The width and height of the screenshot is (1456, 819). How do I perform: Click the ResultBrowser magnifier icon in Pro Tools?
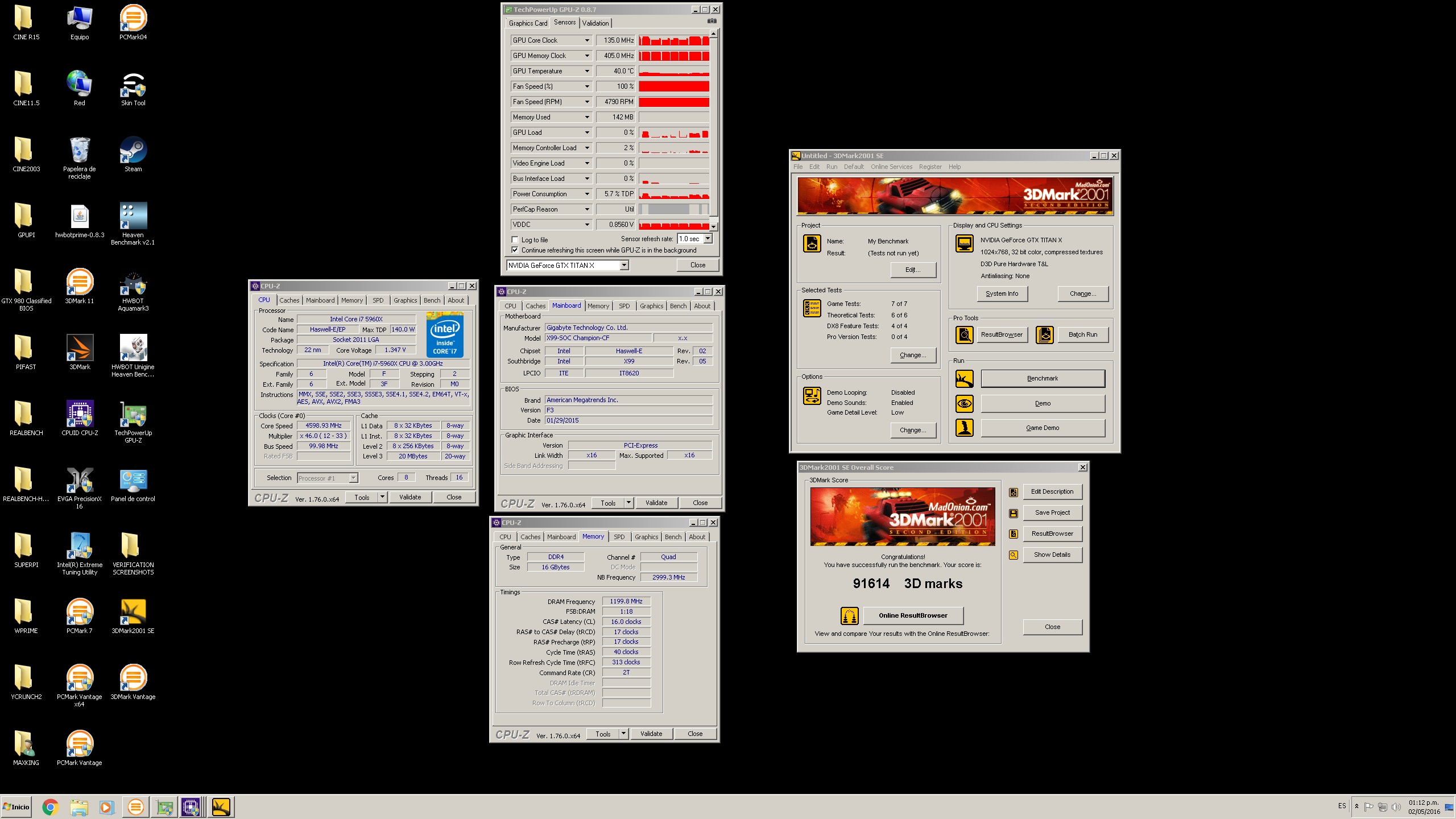pyautogui.click(x=964, y=334)
